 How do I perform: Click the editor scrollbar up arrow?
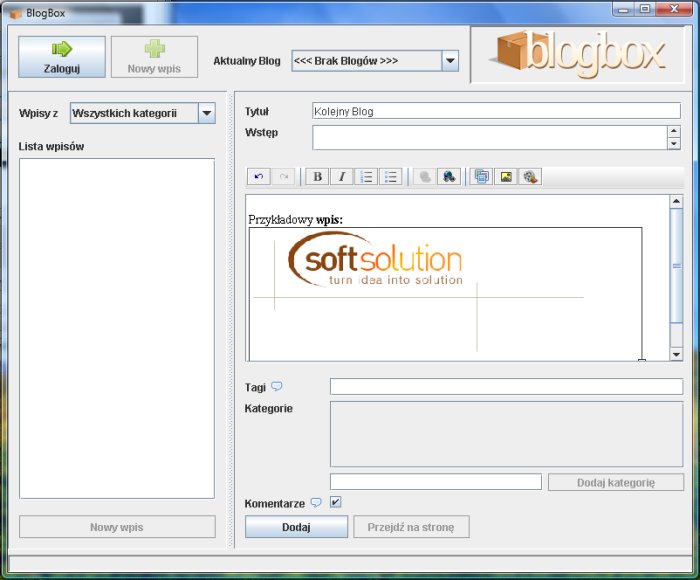tap(676, 201)
